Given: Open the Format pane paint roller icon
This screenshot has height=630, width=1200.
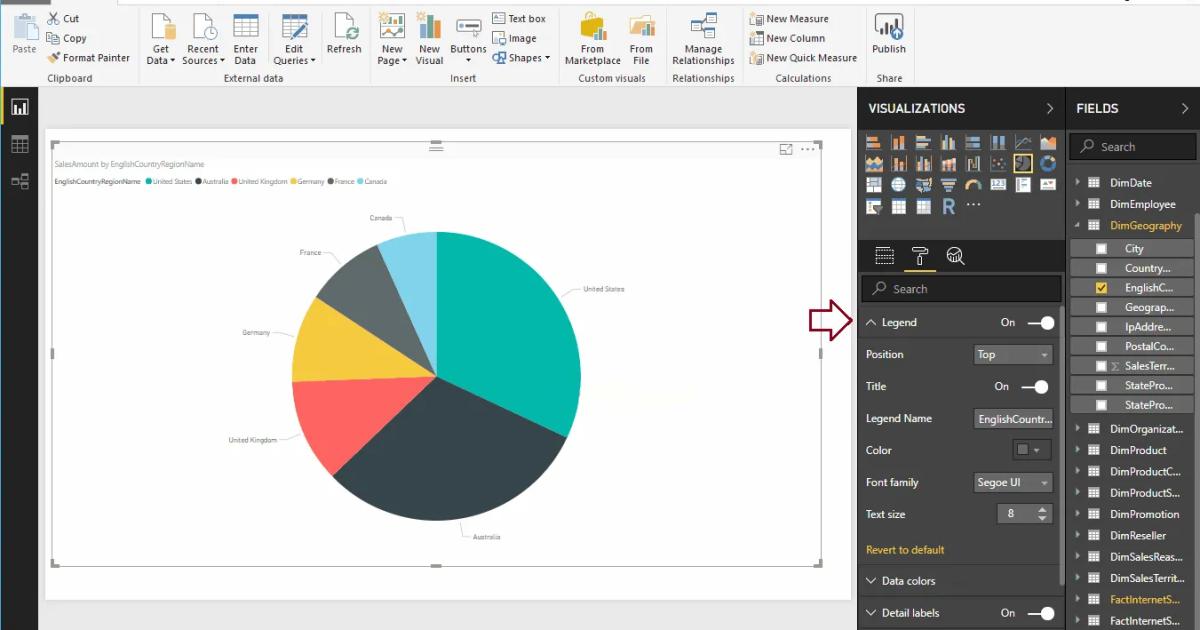Looking at the screenshot, I should pyautogui.click(x=920, y=256).
